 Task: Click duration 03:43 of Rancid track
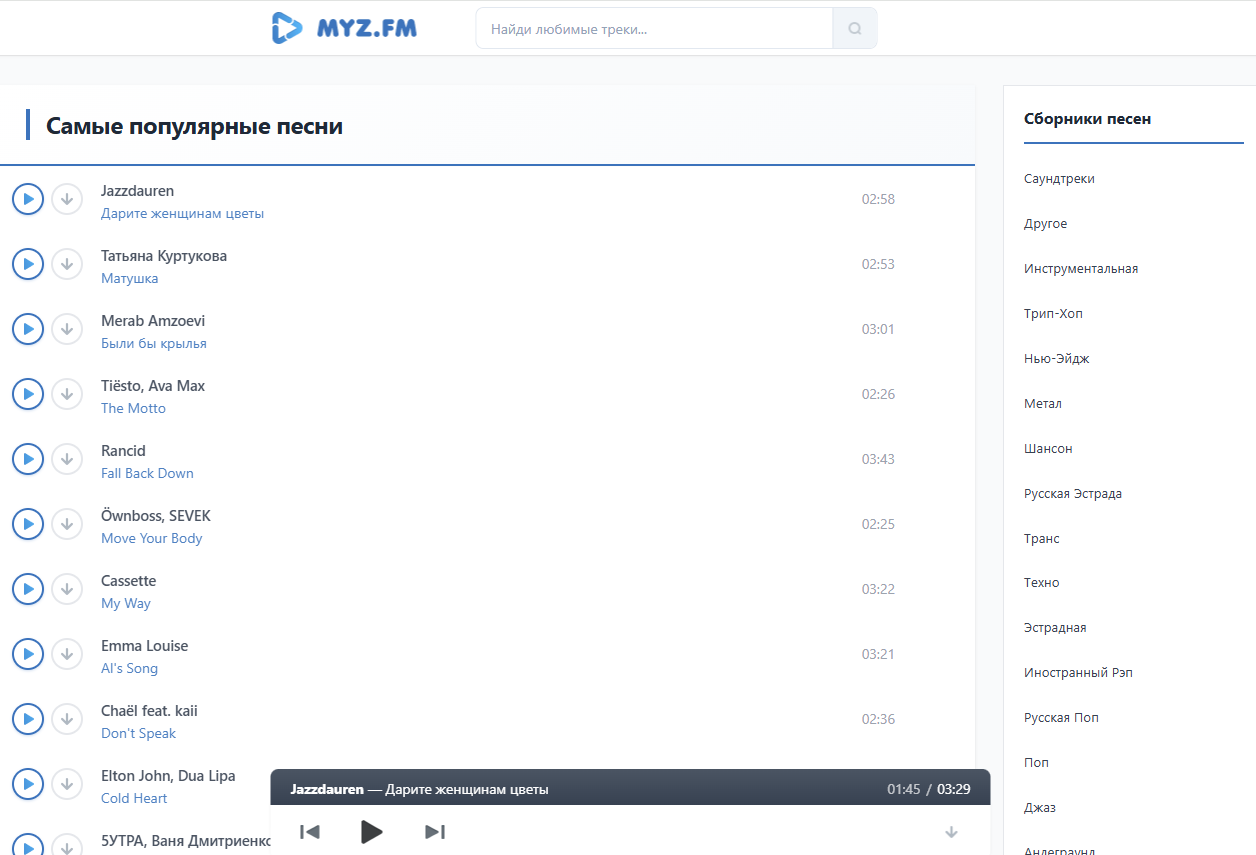point(878,459)
